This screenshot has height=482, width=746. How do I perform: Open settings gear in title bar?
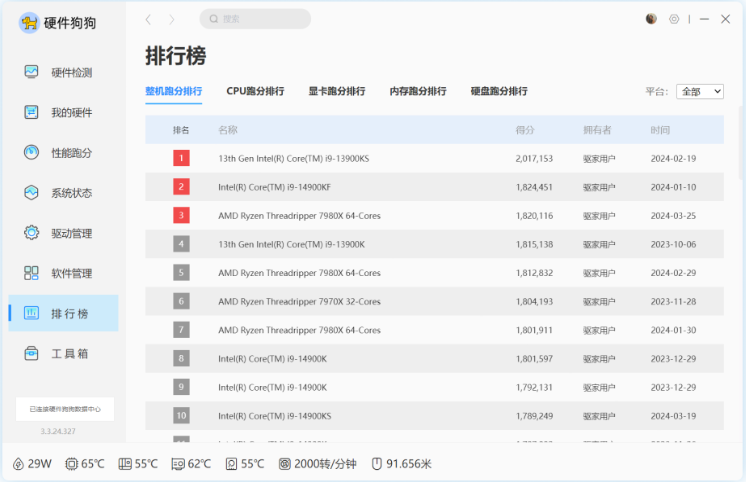point(674,19)
